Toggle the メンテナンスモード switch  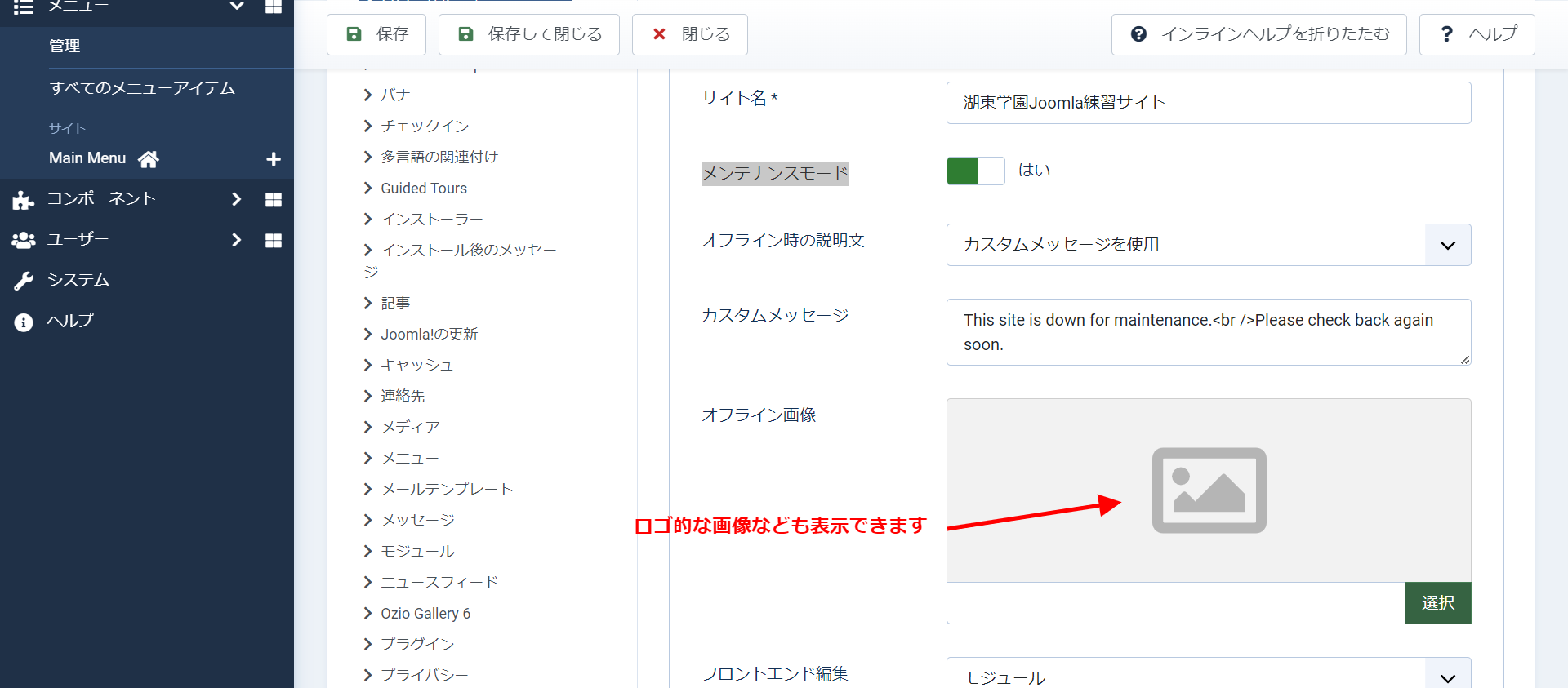tap(975, 171)
